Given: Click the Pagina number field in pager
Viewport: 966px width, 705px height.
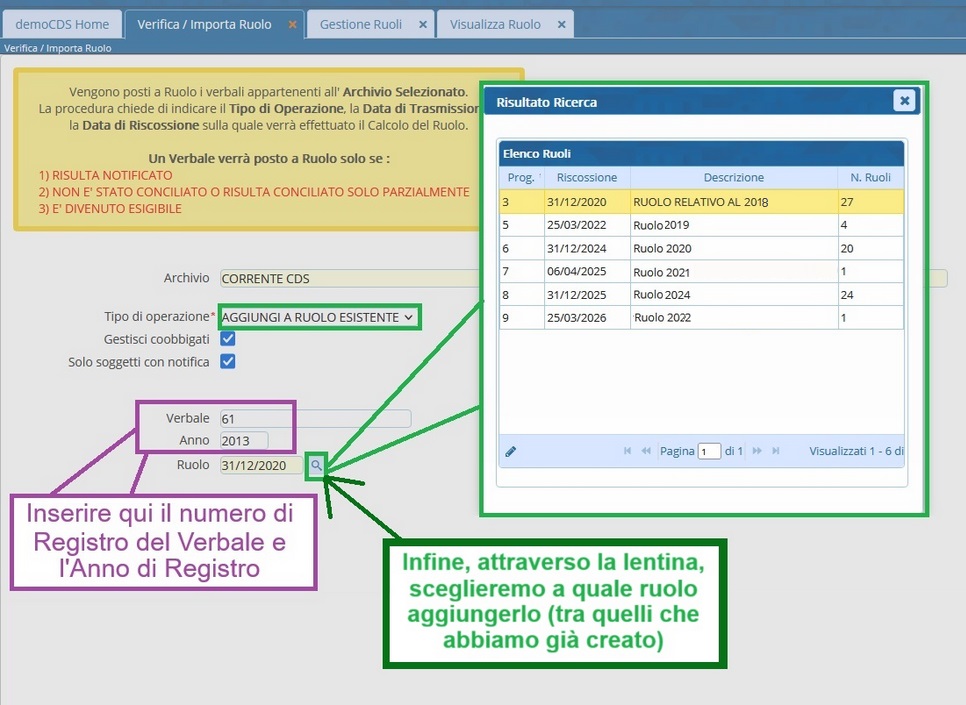Looking at the screenshot, I should tap(709, 452).
